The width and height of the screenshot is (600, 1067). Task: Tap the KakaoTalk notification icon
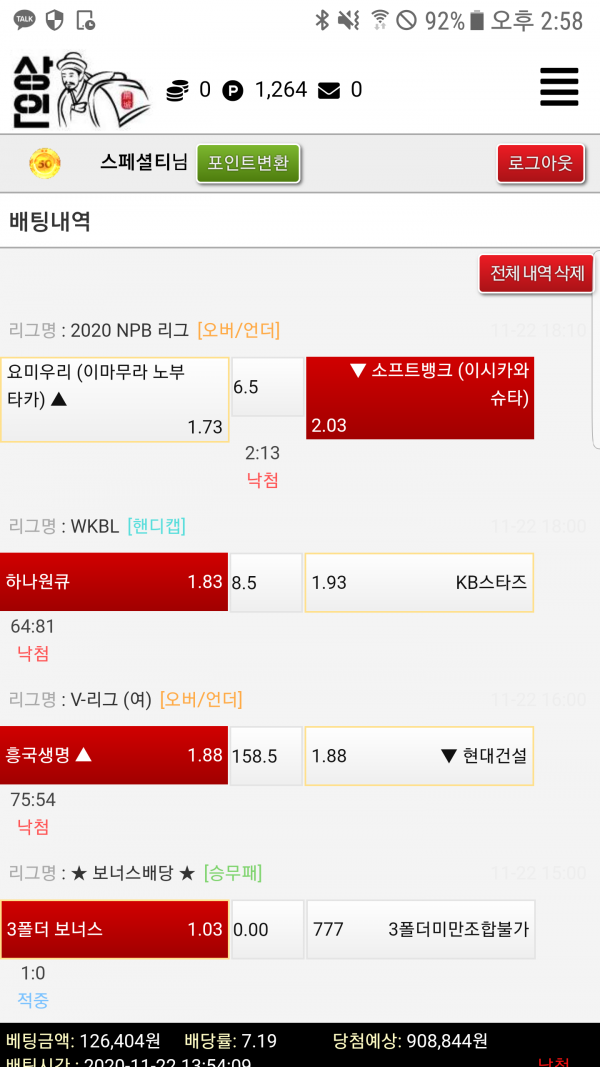pyautogui.click(x=24, y=19)
